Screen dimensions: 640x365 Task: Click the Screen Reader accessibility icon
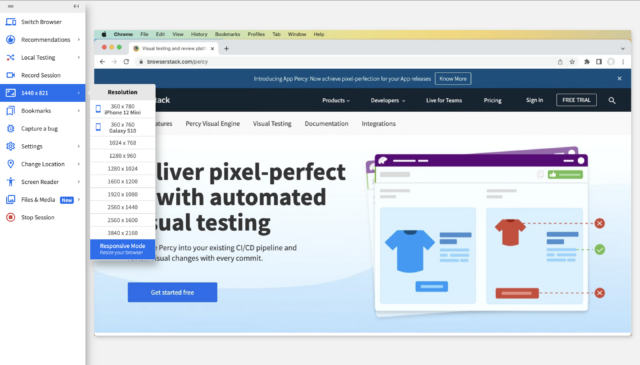click(x=11, y=182)
